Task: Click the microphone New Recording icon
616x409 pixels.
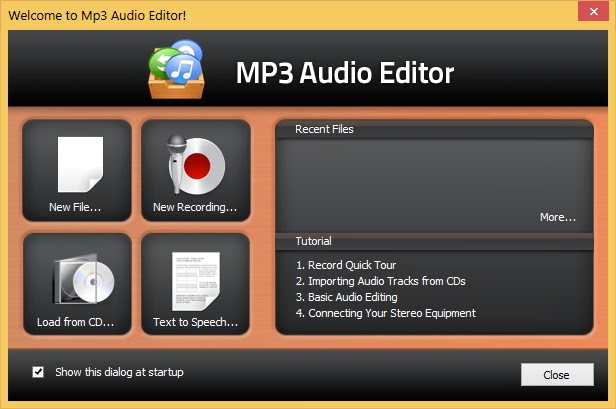Action: point(196,165)
